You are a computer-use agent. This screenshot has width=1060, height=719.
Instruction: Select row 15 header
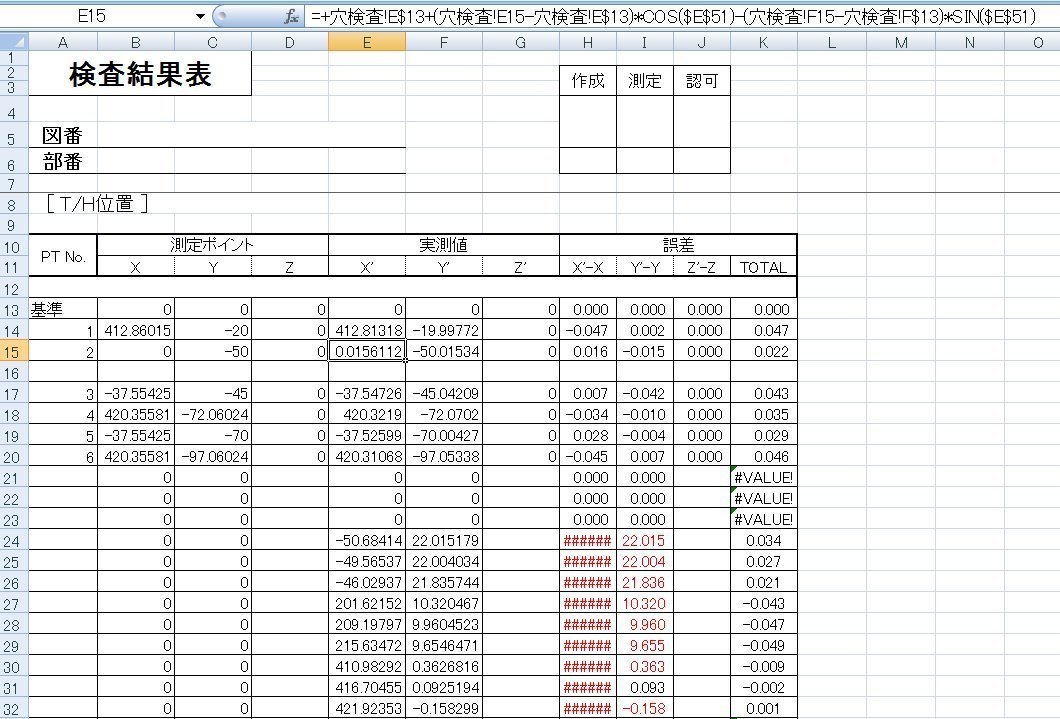click(14, 352)
